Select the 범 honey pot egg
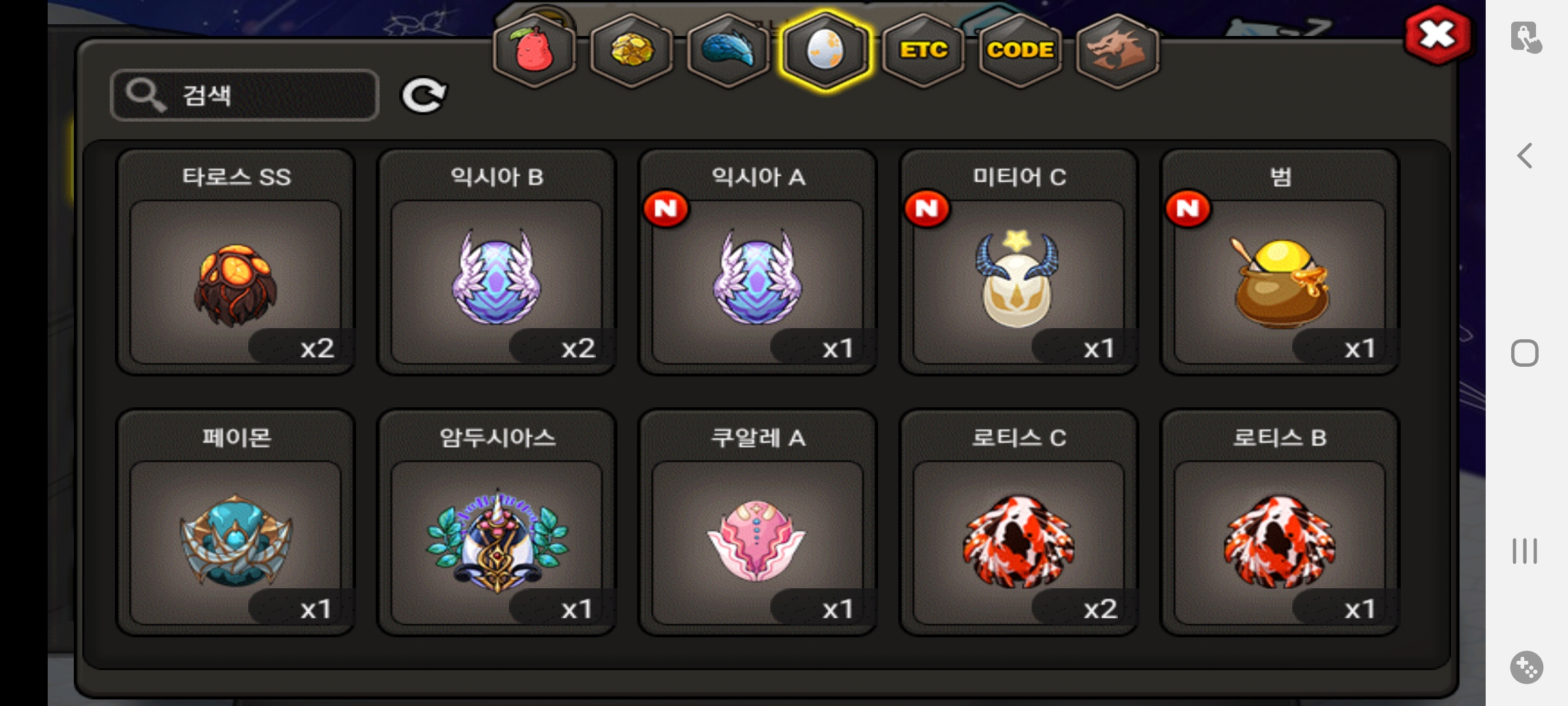Viewport: 1568px width, 706px height. click(x=1279, y=261)
